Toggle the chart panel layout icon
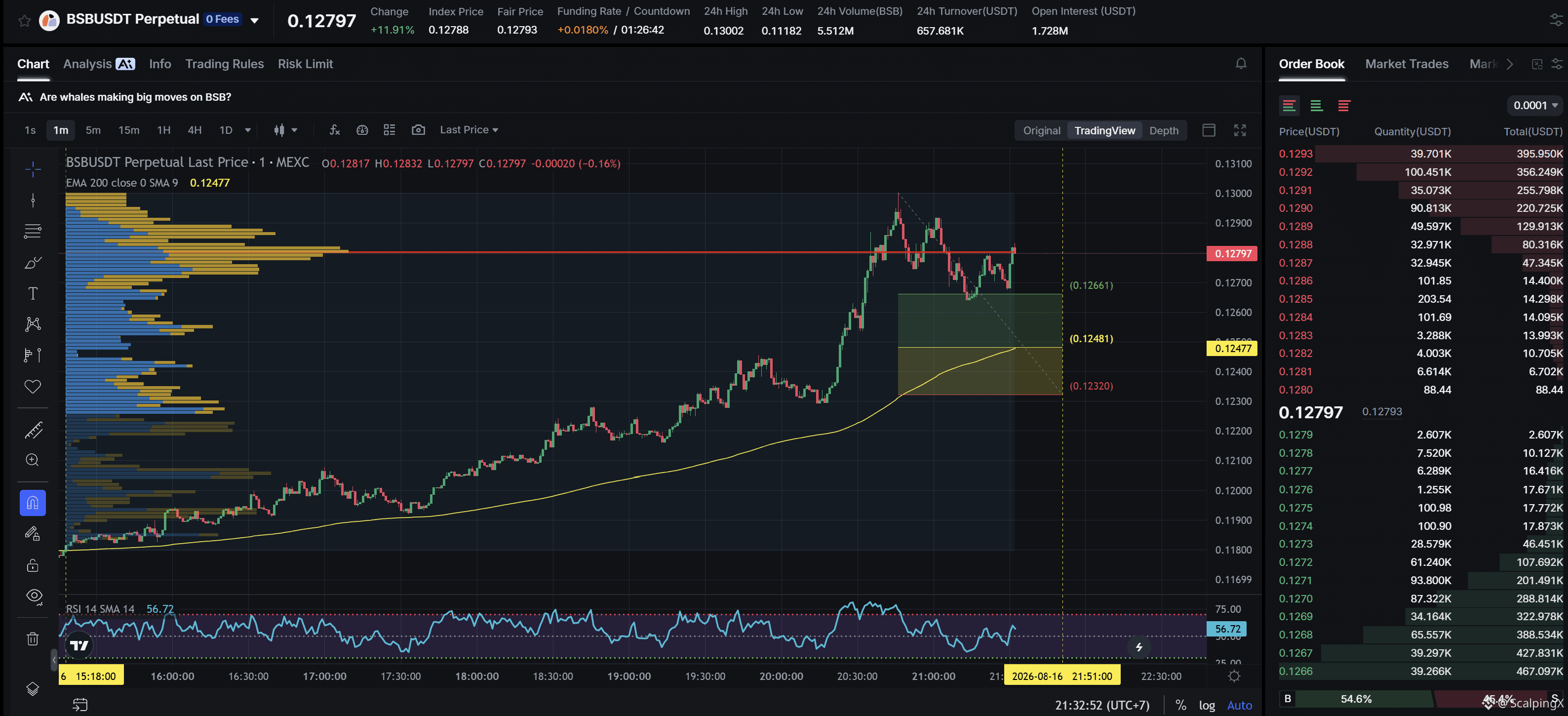Viewport: 1568px width, 716px height. (1209, 130)
